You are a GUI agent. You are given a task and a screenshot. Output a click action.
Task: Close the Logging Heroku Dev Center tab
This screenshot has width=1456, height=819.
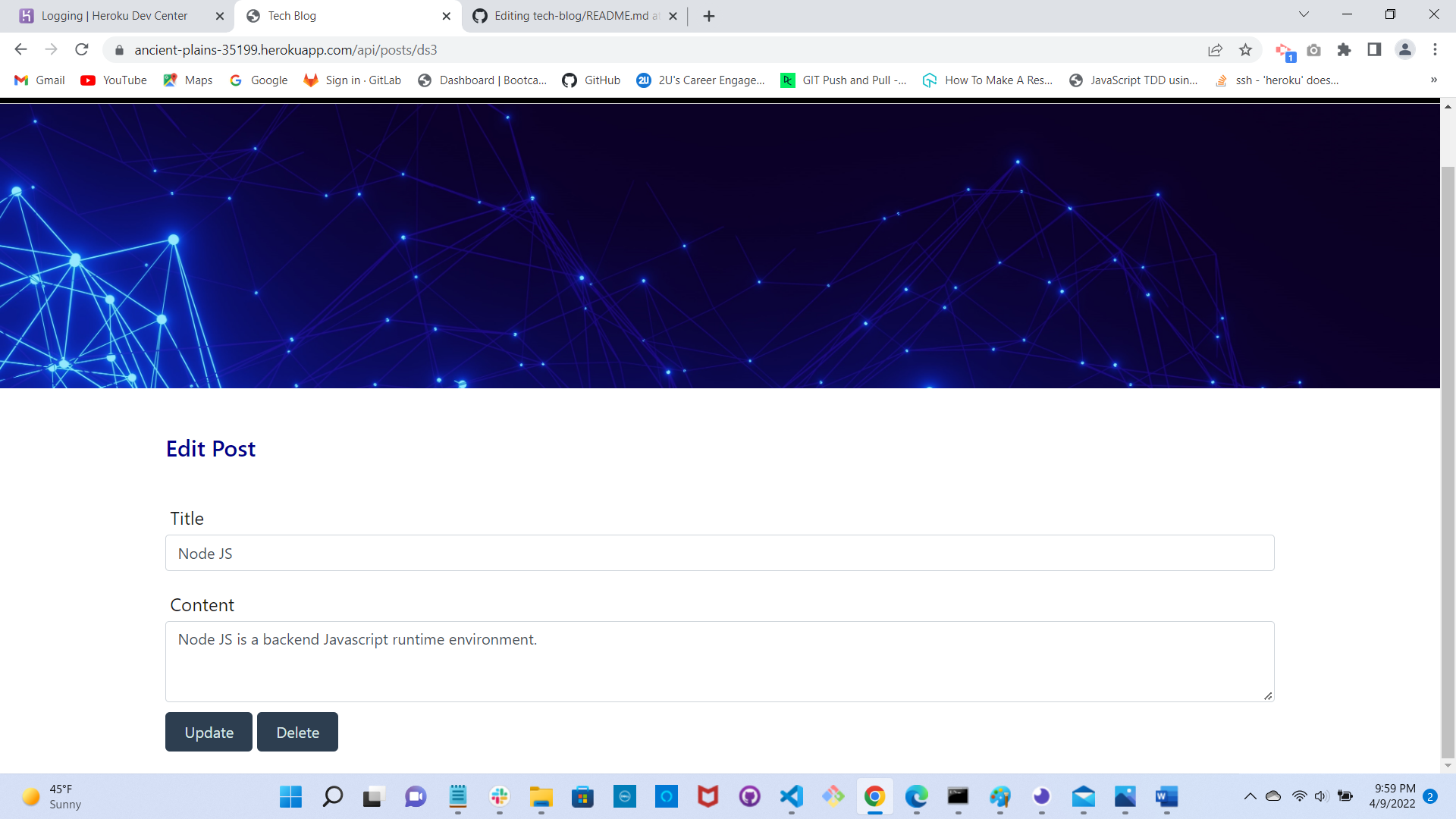220,16
